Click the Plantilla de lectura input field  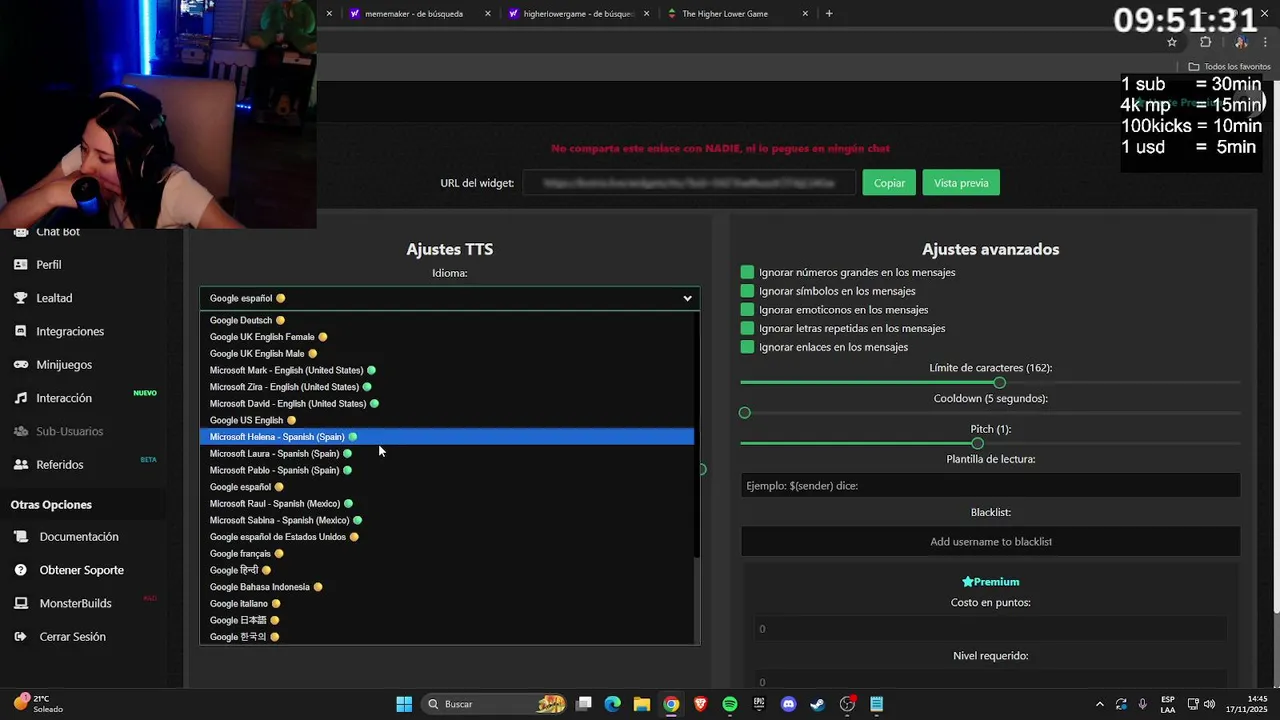click(990, 486)
